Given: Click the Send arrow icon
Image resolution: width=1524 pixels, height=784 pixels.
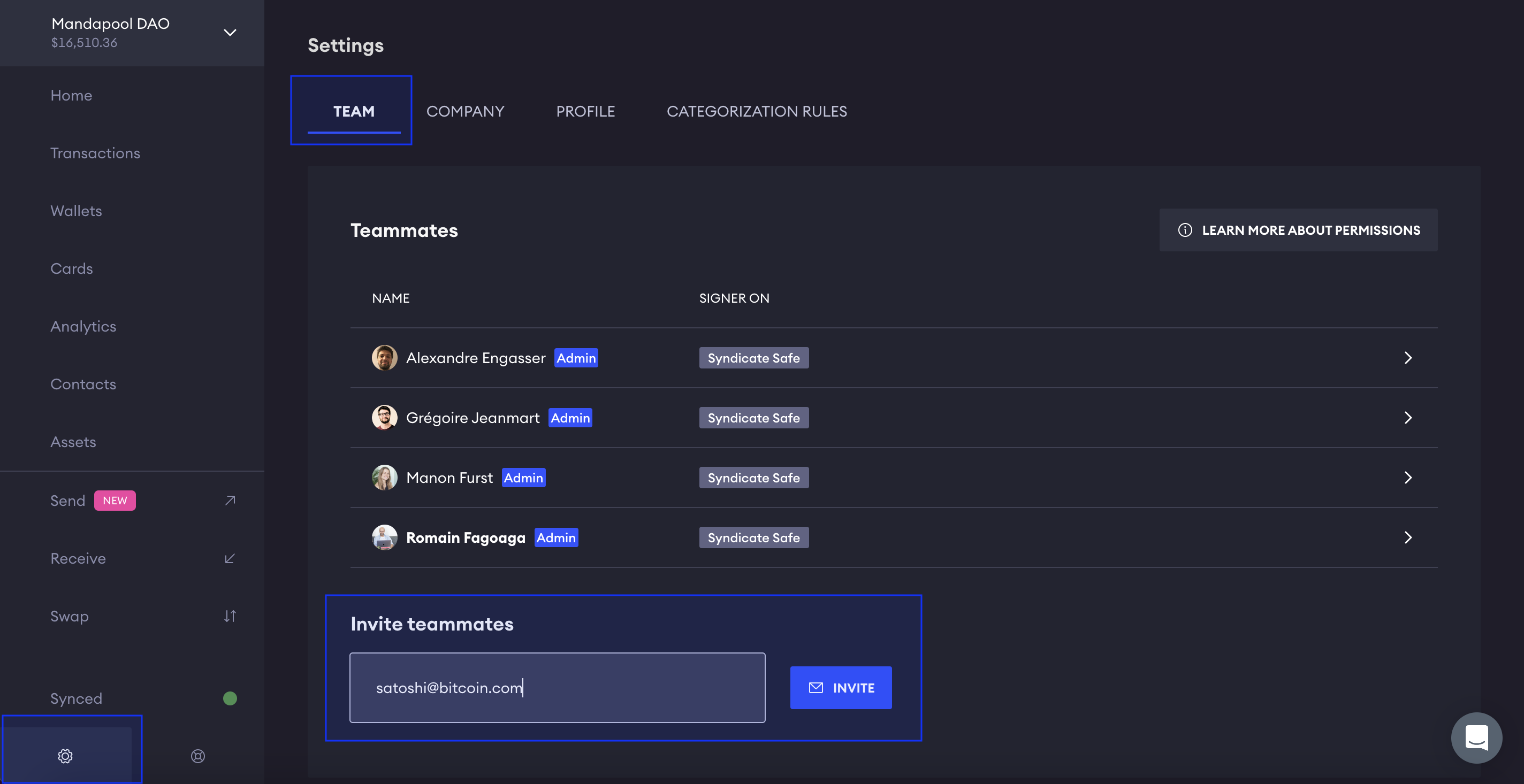Looking at the screenshot, I should click(x=230, y=501).
